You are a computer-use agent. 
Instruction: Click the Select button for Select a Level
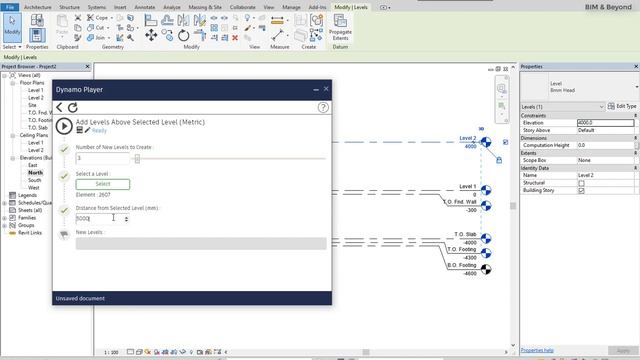[103, 184]
